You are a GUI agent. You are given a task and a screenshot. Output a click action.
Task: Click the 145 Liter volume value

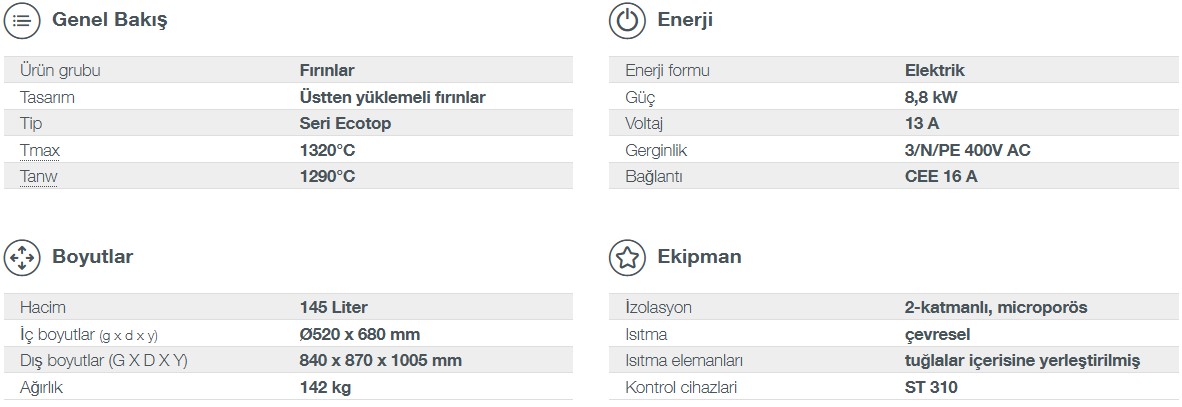(x=333, y=308)
